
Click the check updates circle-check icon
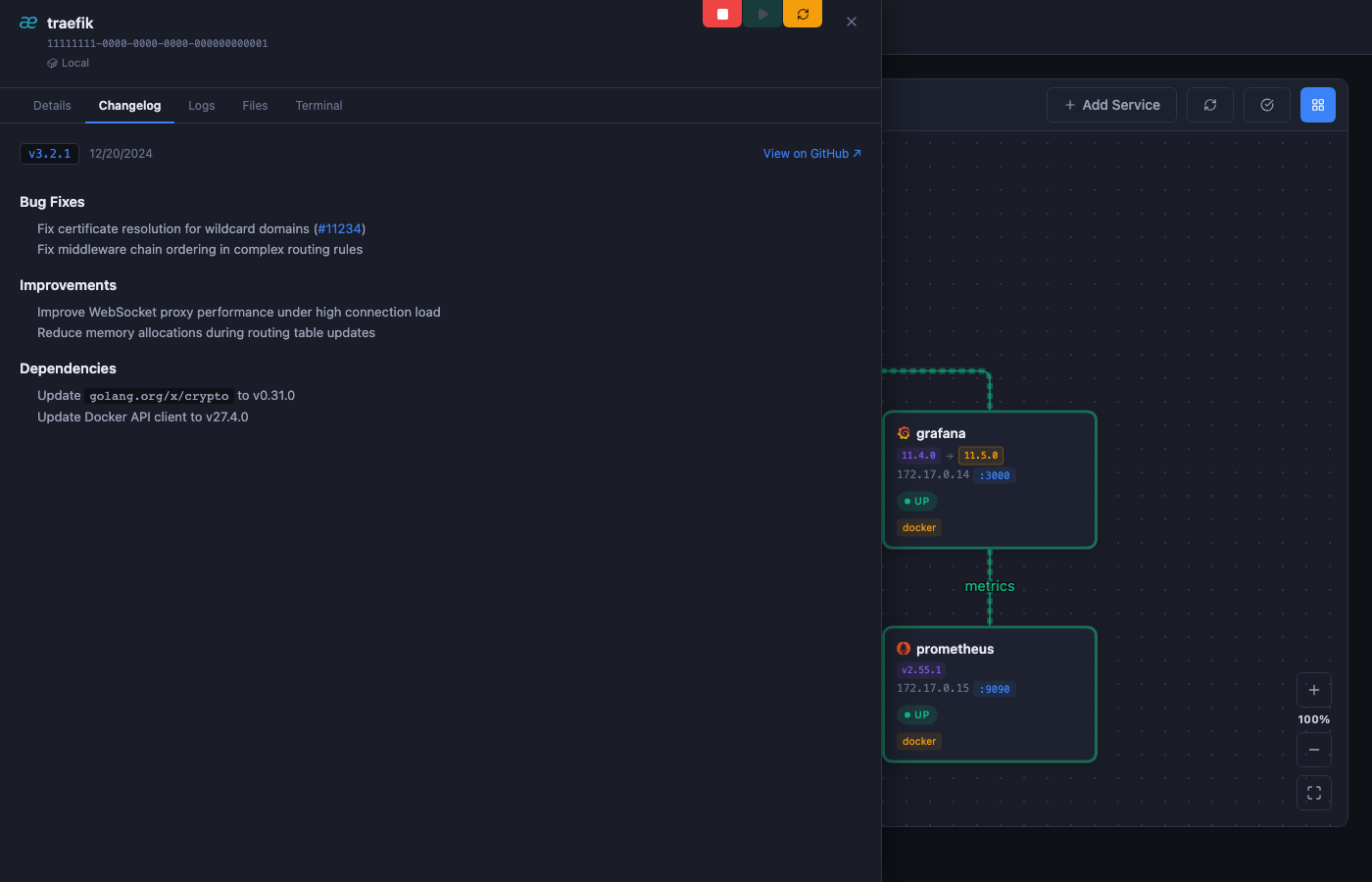(x=1267, y=105)
